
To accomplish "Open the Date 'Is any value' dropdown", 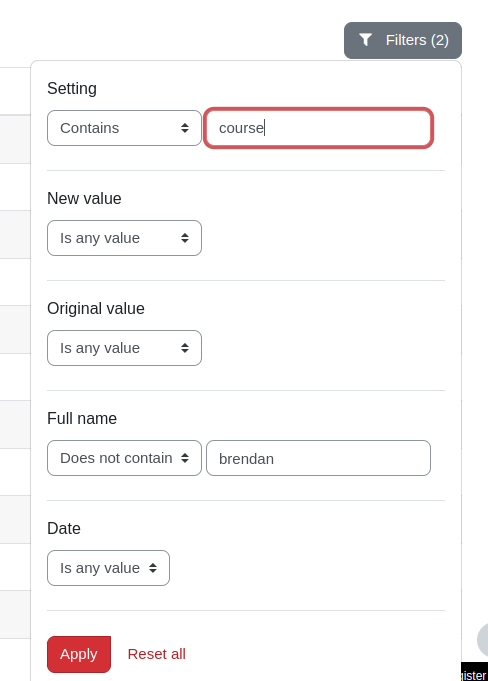I will click(108, 568).
